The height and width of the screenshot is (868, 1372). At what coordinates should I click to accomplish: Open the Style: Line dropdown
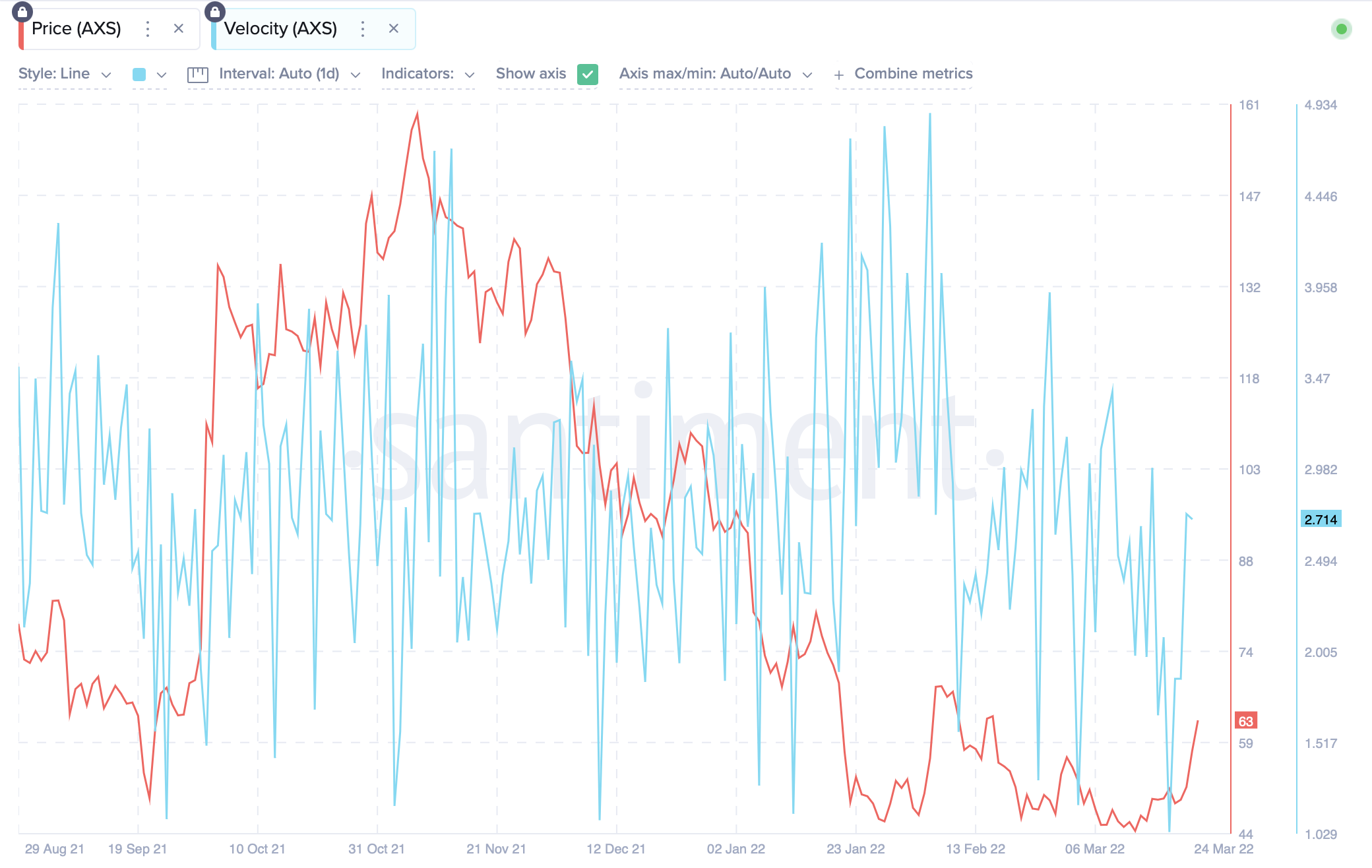coord(65,74)
